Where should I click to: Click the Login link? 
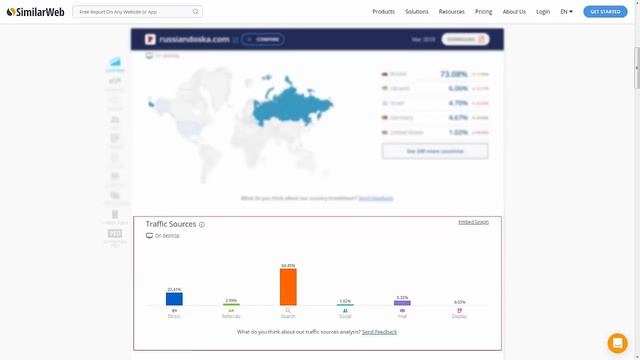pos(543,12)
